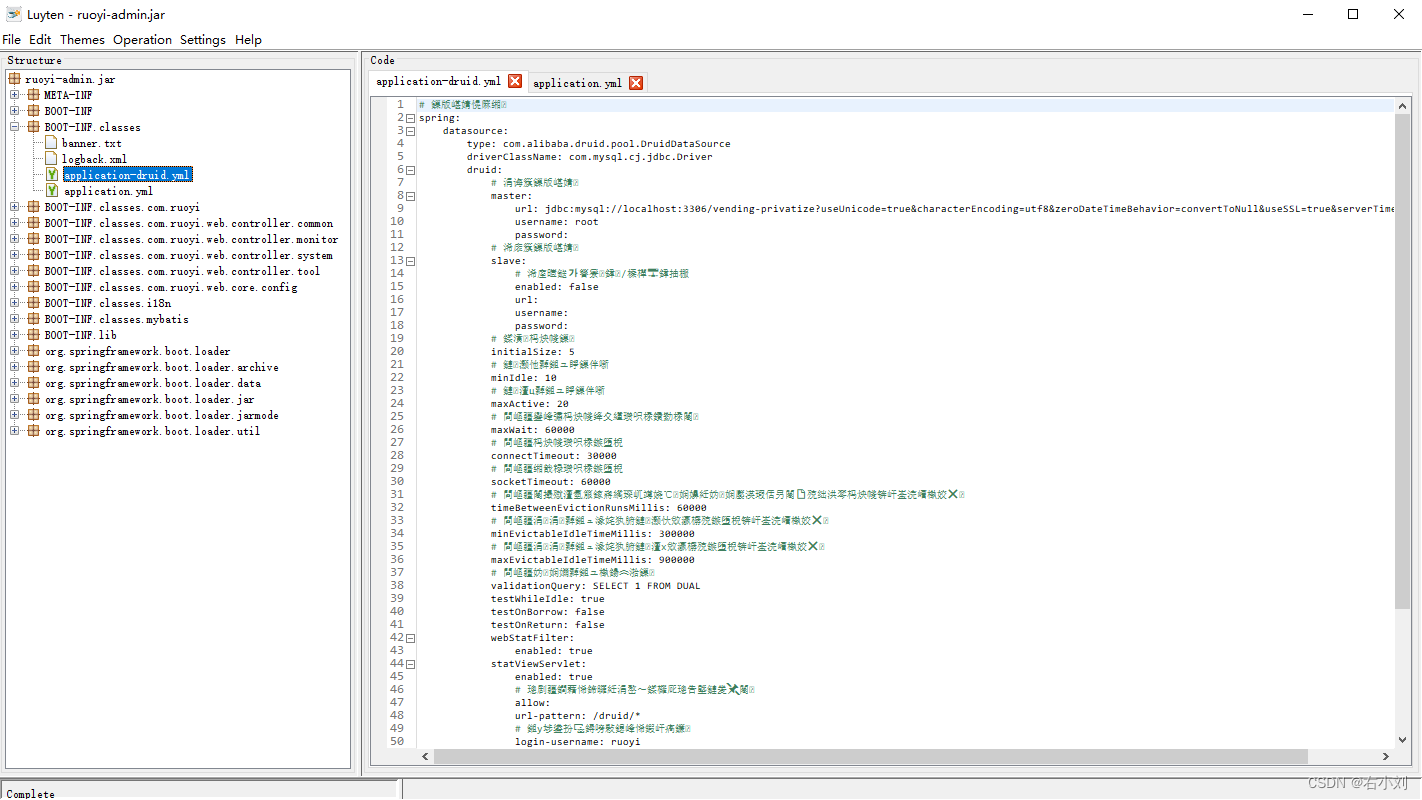Expand the BOOT-INF node
Viewport: 1422px width, 800px height.
click(x=15, y=111)
